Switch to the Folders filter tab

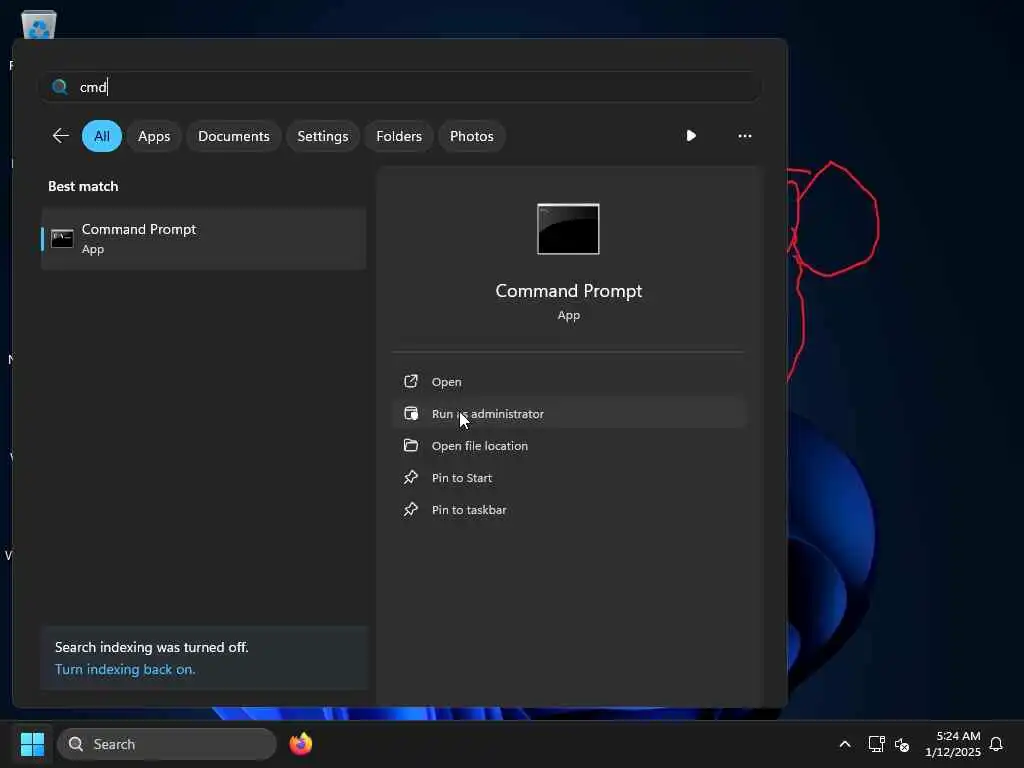tap(399, 136)
